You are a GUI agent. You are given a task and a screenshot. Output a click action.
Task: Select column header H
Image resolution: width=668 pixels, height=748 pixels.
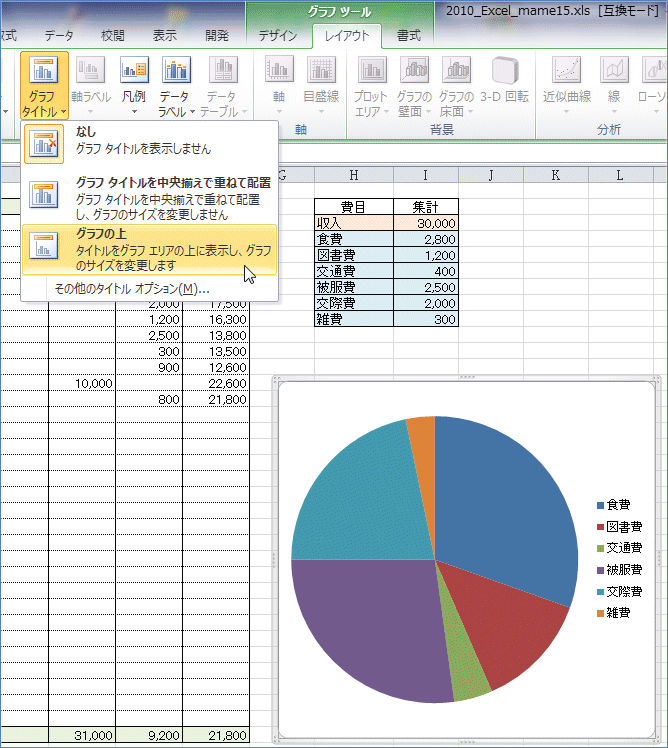tap(354, 175)
